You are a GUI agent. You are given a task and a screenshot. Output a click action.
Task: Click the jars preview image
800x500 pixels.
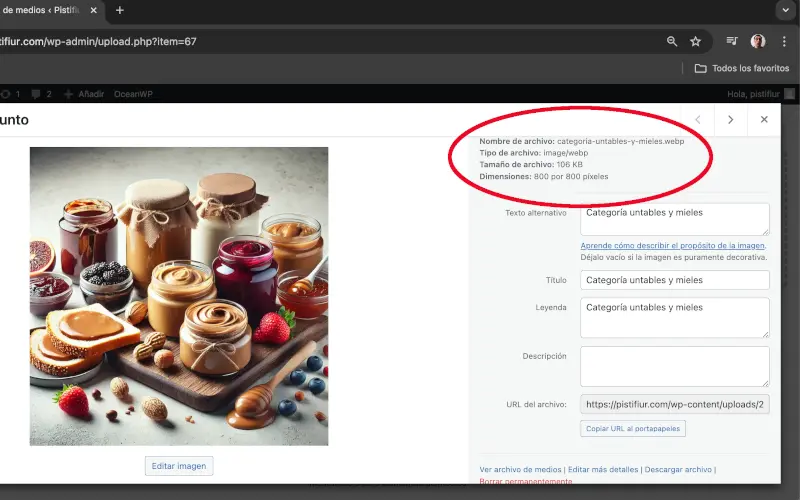click(179, 296)
